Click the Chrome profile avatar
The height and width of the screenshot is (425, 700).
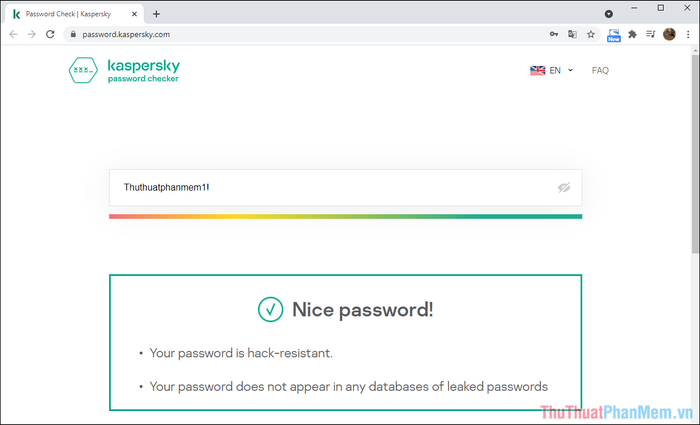[x=669, y=33]
